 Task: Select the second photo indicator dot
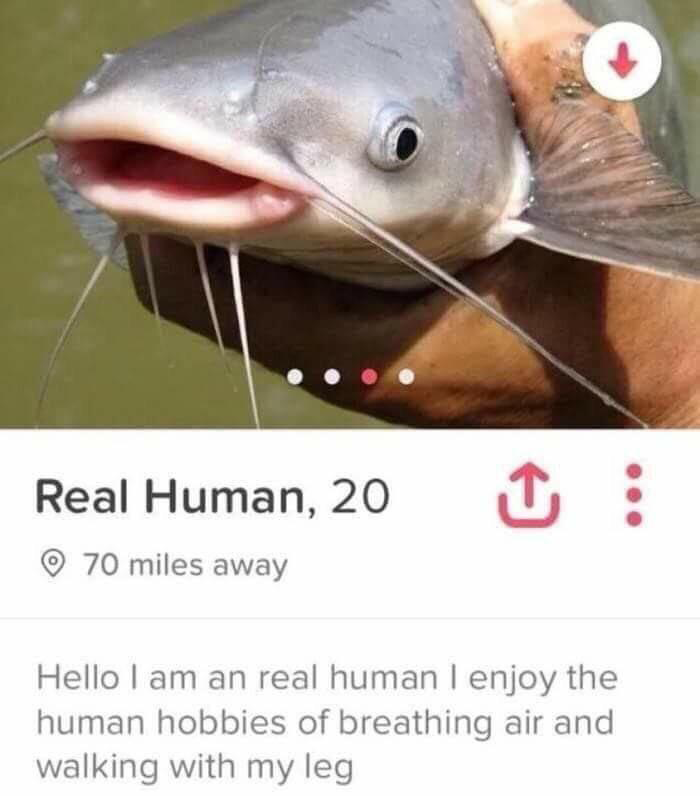point(332,377)
